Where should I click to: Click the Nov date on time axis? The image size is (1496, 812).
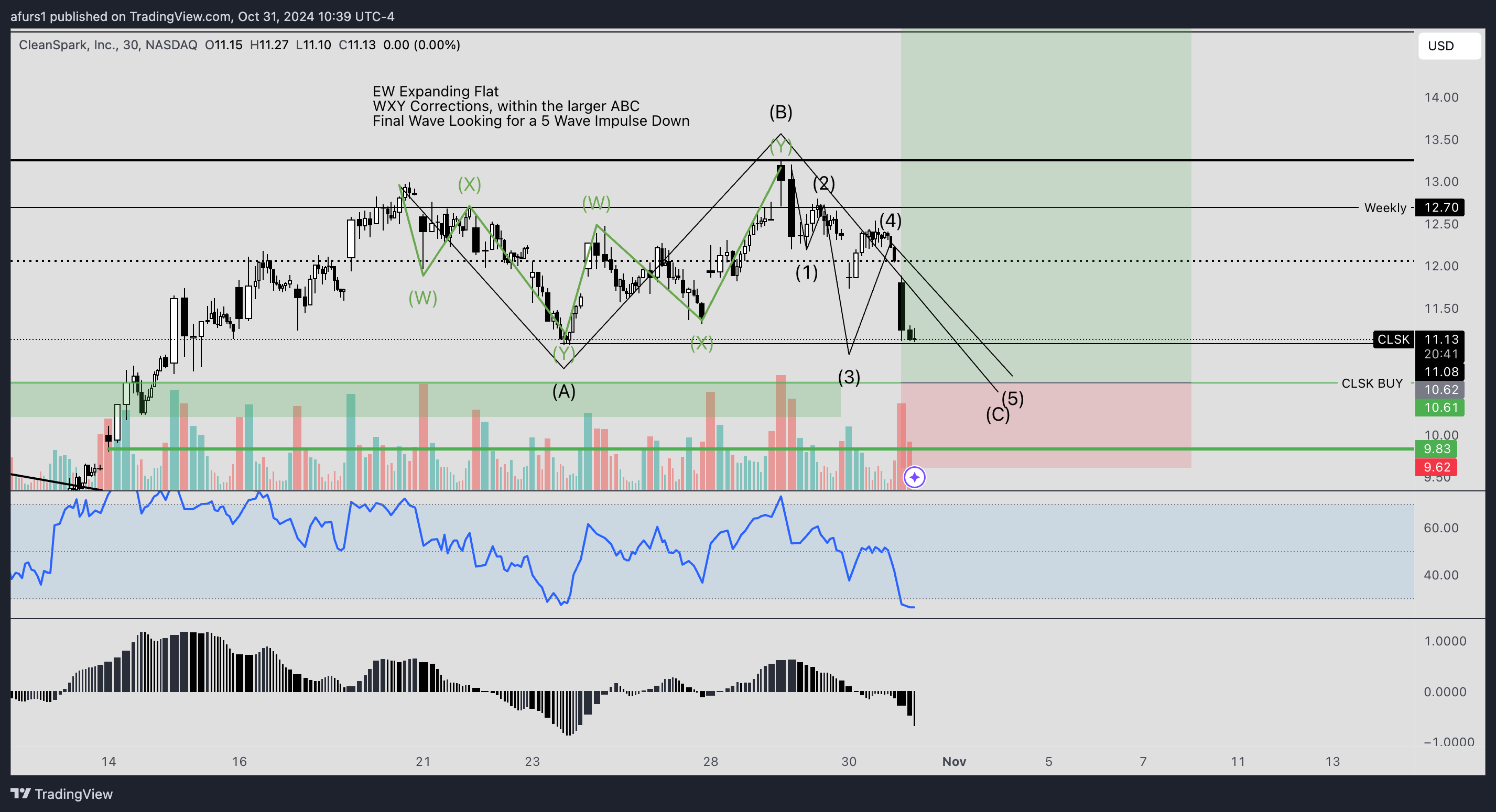(953, 761)
